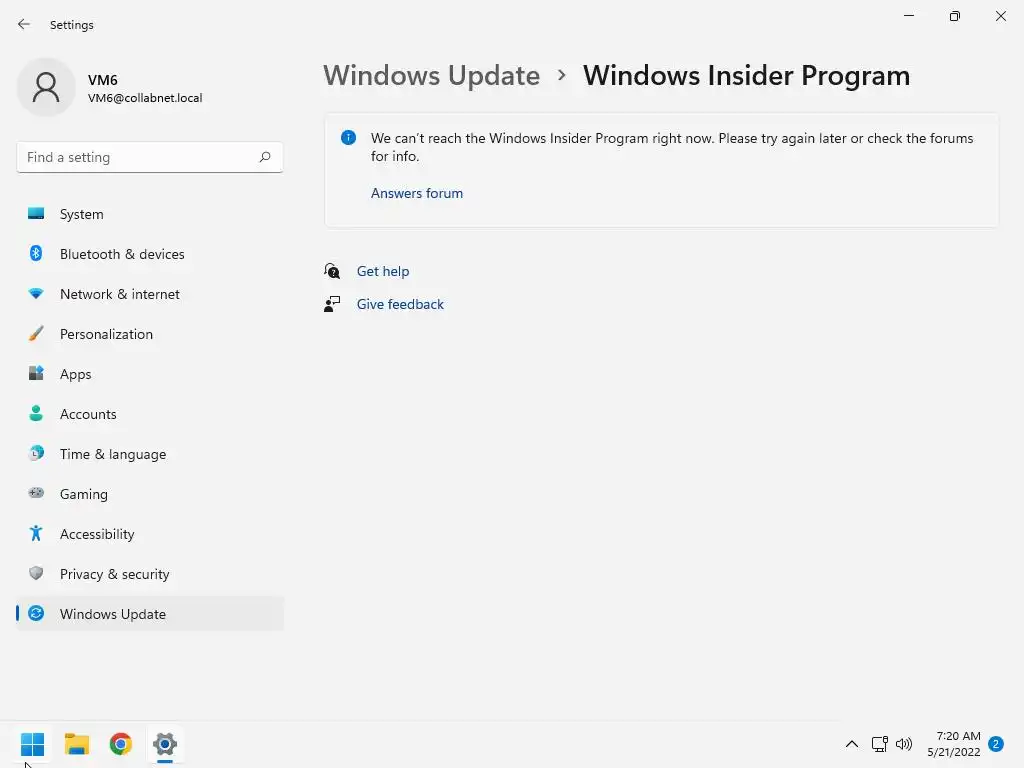Click the magnifier icon in search box
The image size is (1024, 768).
(264, 157)
